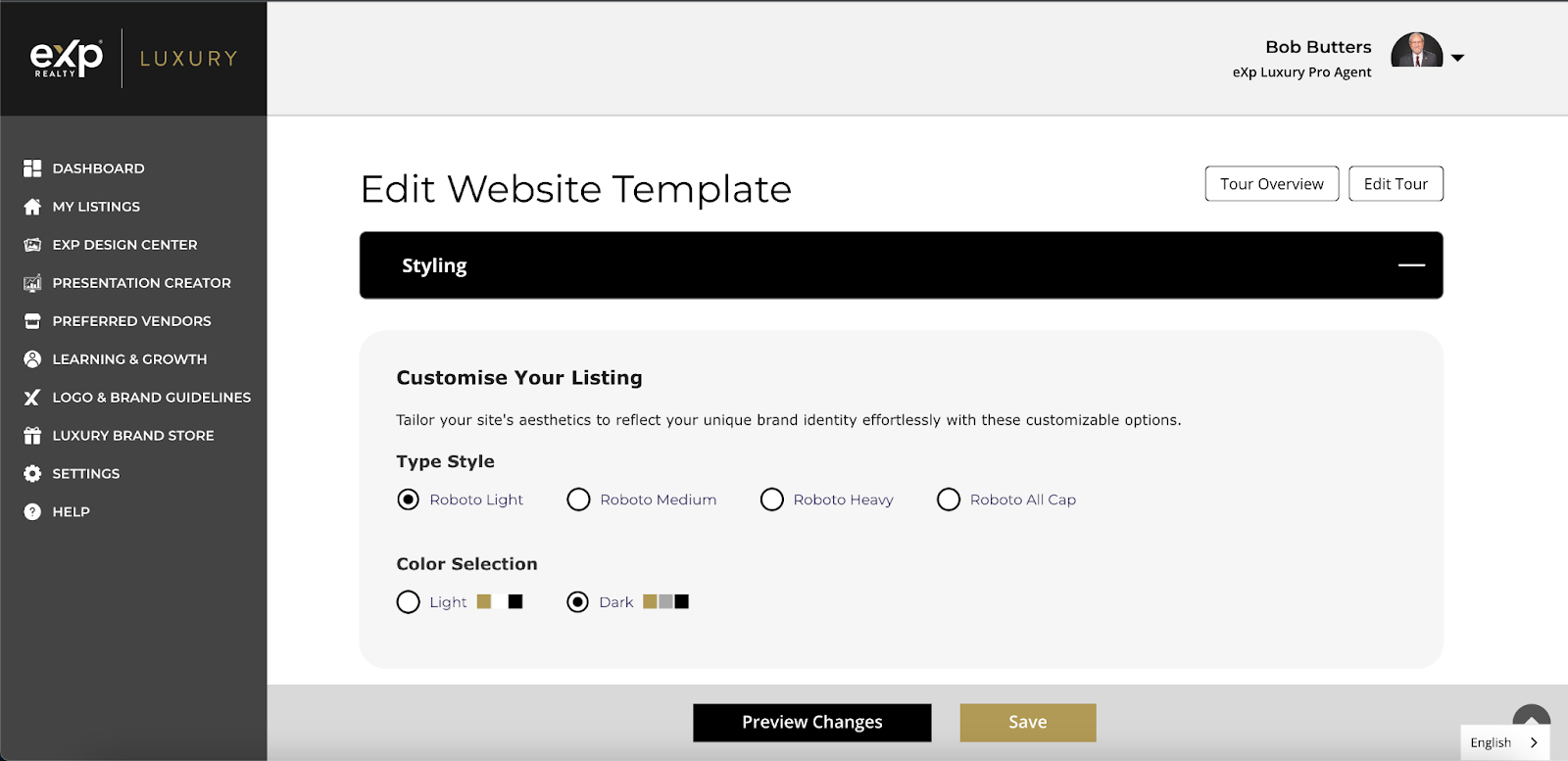The height and width of the screenshot is (761, 1568).
Task: Click the Preferred Vendors store icon
Action: pyautogui.click(x=32, y=321)
